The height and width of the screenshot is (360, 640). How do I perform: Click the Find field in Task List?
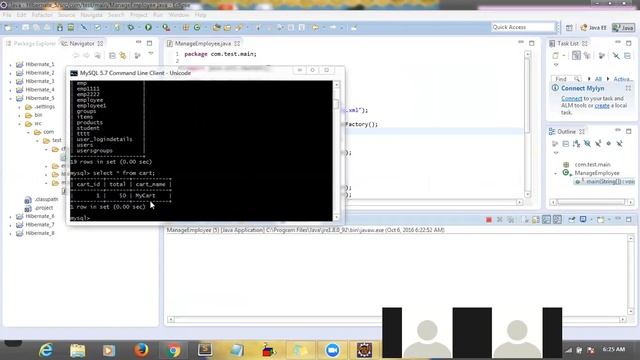point(566,79)
